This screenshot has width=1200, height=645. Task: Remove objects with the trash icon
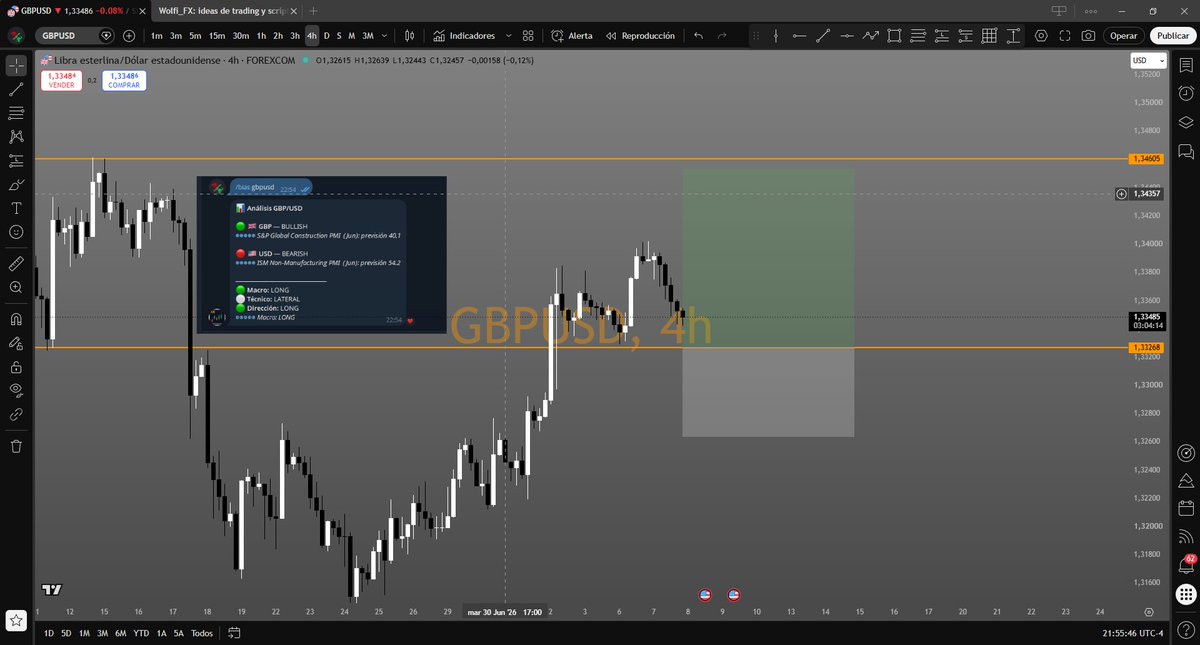point(16,446)
